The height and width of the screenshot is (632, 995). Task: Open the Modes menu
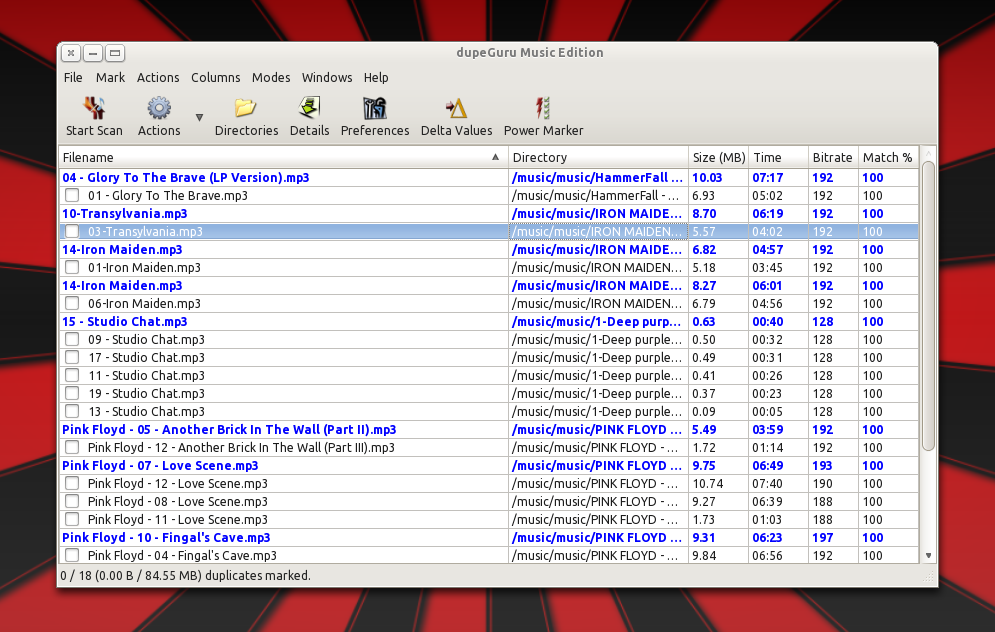(x=271, y=77)
